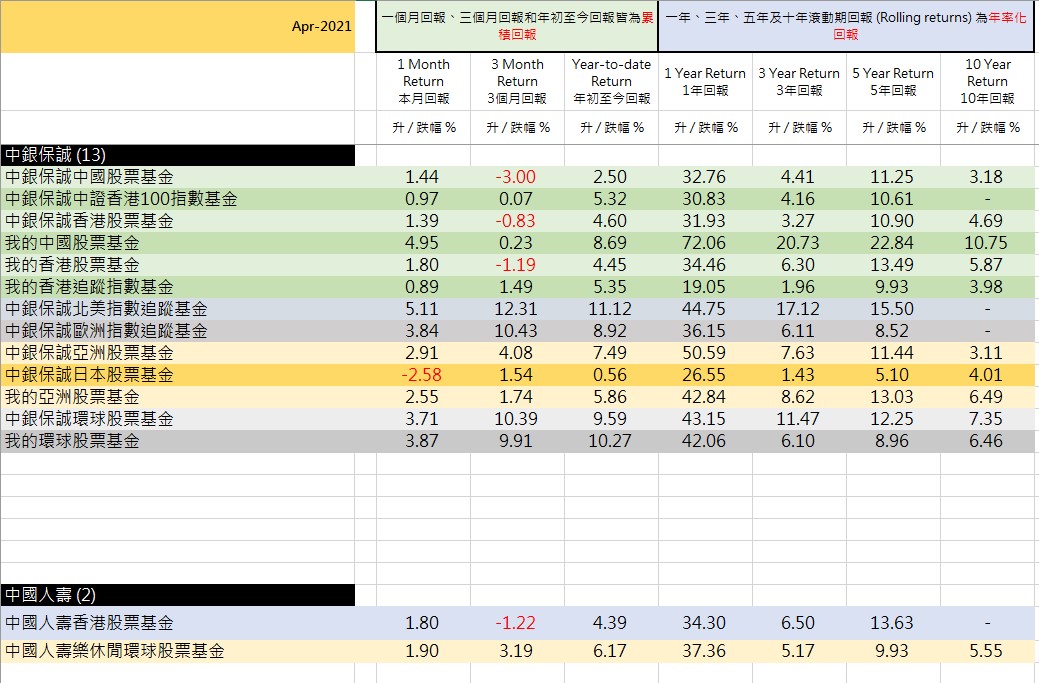Image resolution: width=1039 pixels, height=683 pixels.
Task: Select the 11.12 year-to-date return cell
Action: coord(610,309)
